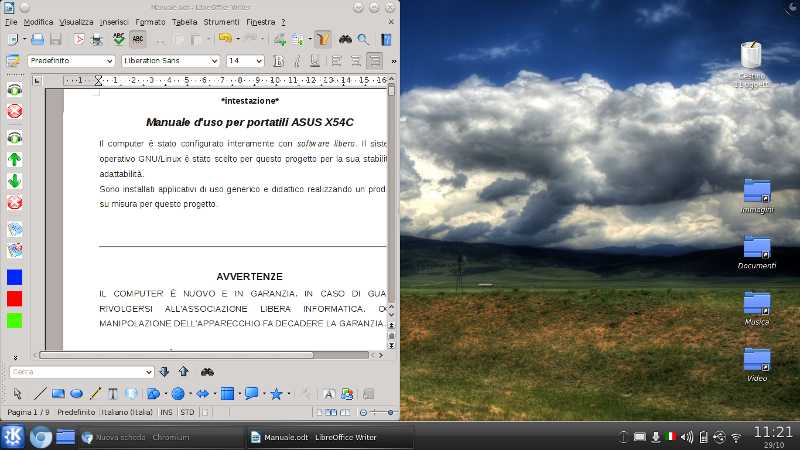
Task: Insert a Block Arrows shape
Action: 203,393
